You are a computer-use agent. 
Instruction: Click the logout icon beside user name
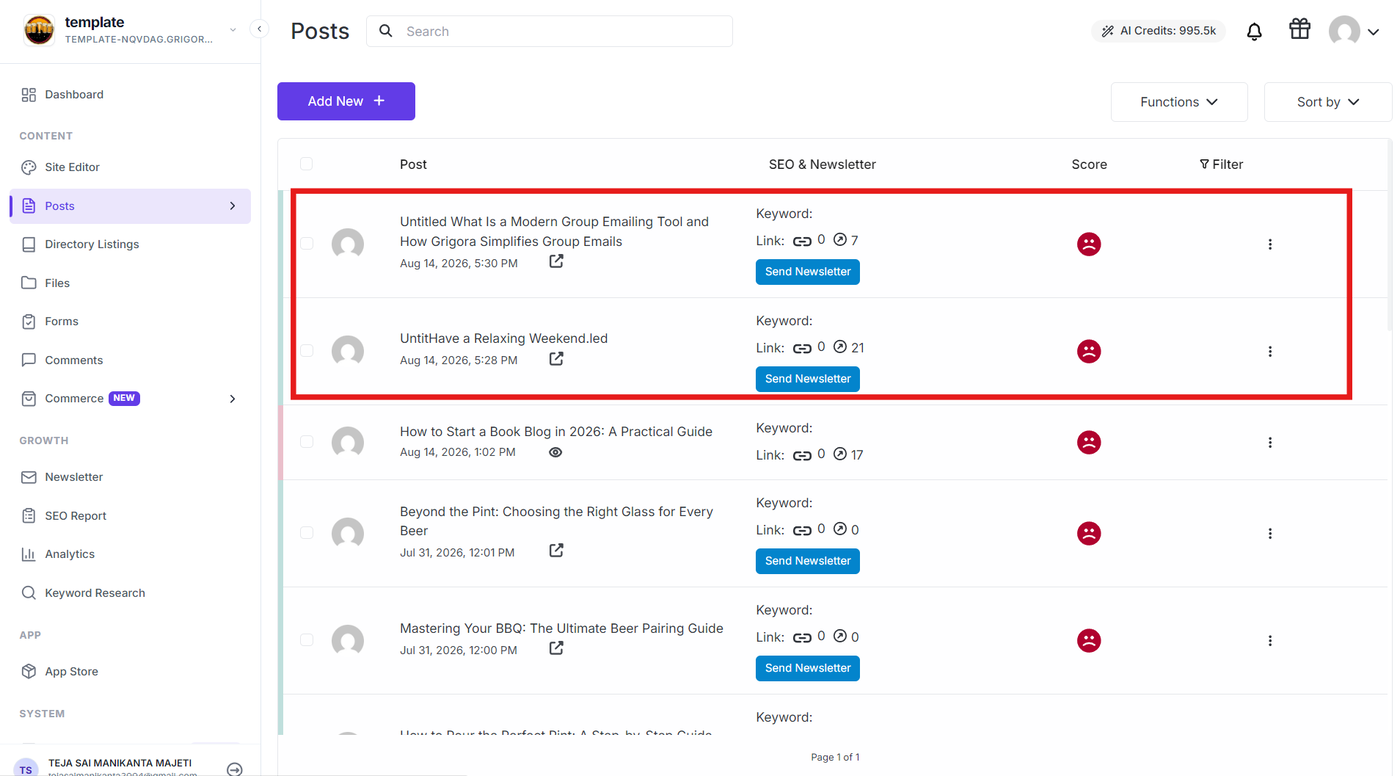click(234, 769)
